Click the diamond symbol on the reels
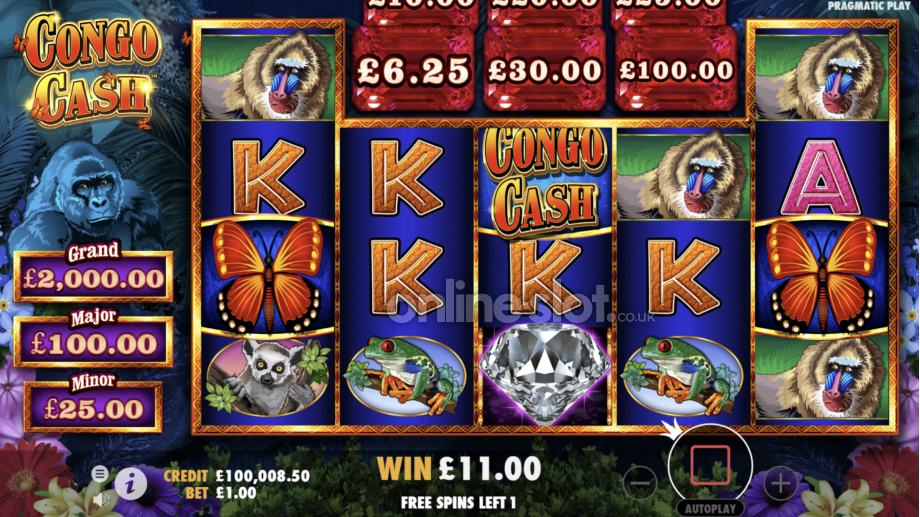The height and width of the screenshot is (517, 920). click(544, 374)
